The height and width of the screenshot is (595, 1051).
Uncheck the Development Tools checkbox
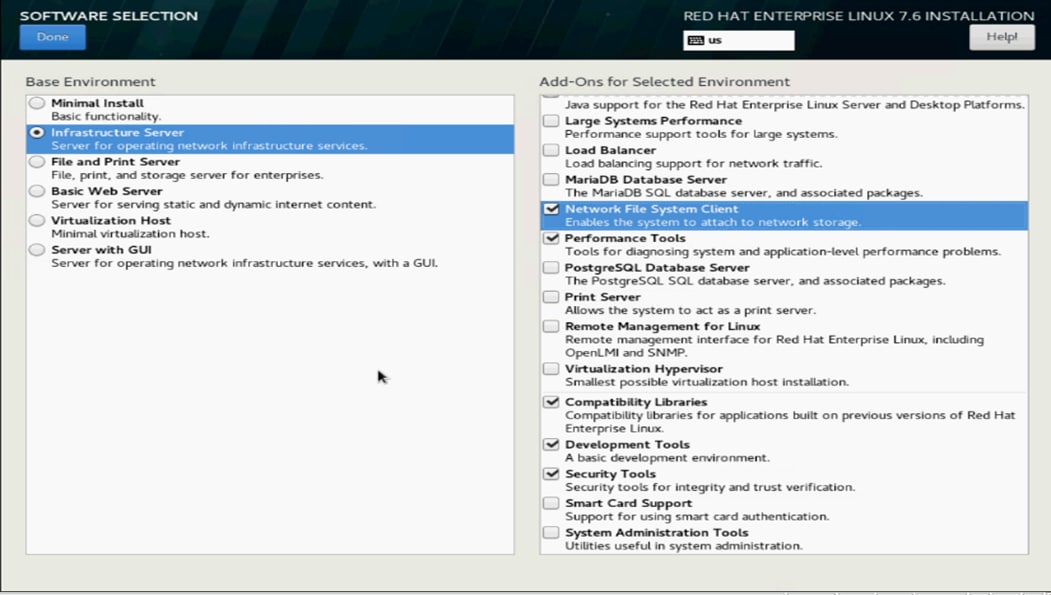[551, 444]
